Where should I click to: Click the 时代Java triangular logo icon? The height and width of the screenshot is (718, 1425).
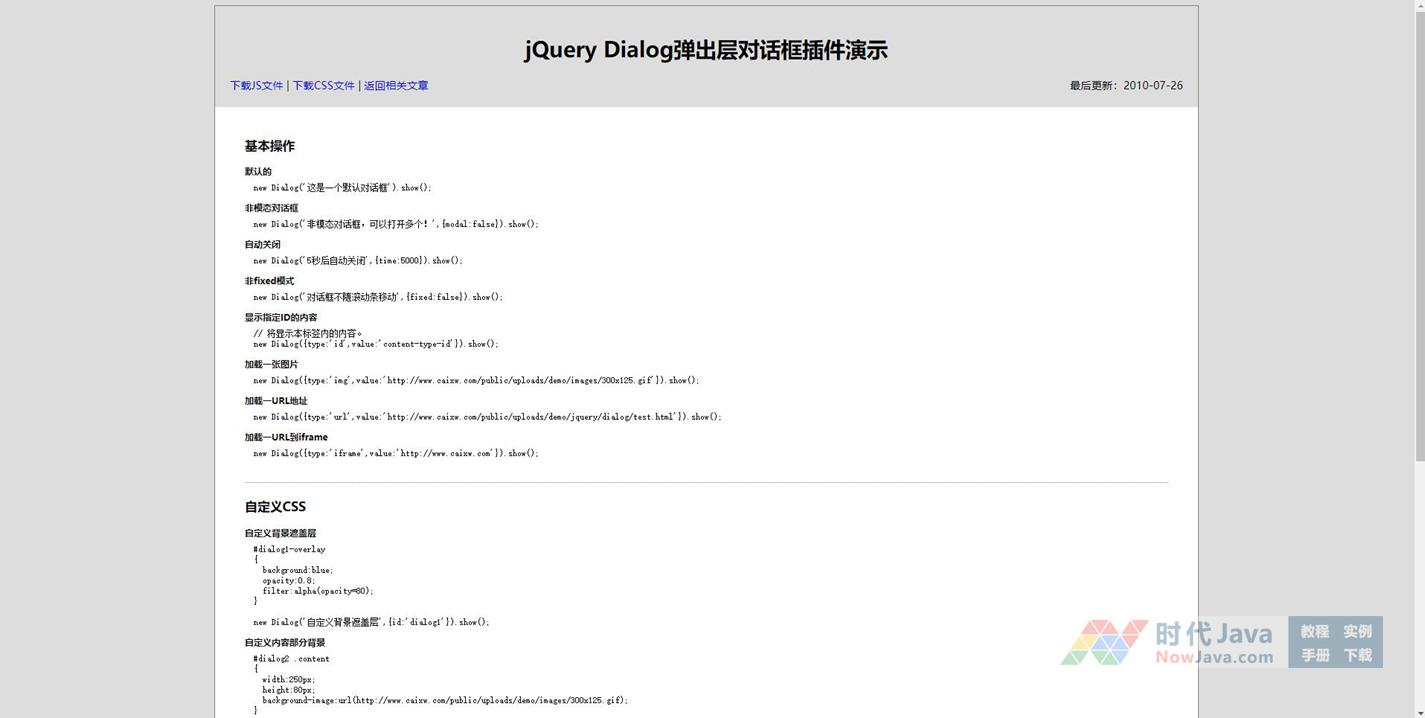pyautogui.click(x=1103, y=642)
